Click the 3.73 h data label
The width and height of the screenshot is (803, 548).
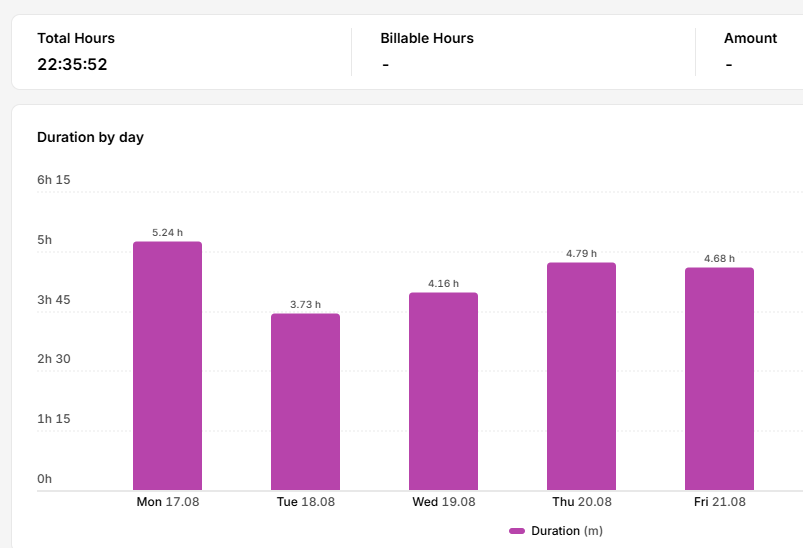click(305, 305)
